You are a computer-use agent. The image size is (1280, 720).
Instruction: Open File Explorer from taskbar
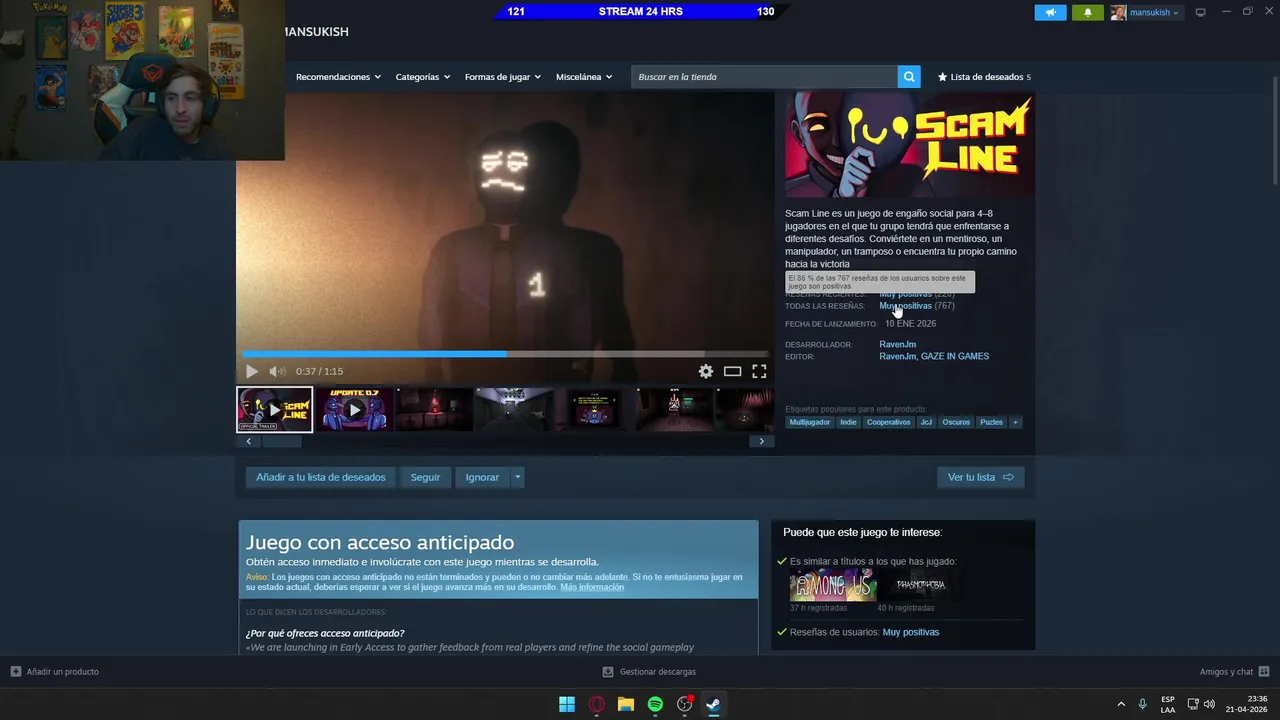(x=626, y=704)
